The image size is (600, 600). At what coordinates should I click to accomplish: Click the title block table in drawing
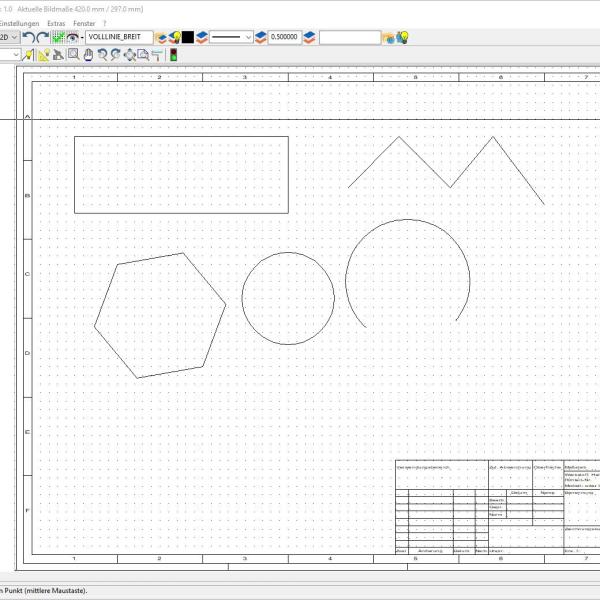click(497, 507)
